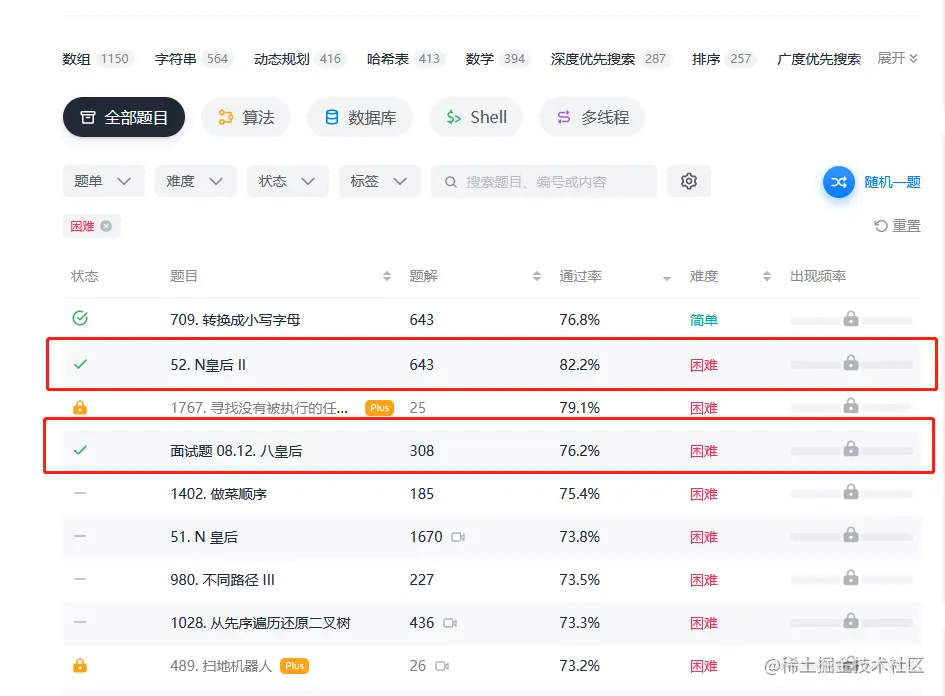Click frequency lock in 八皇后 row

point(850,448)
